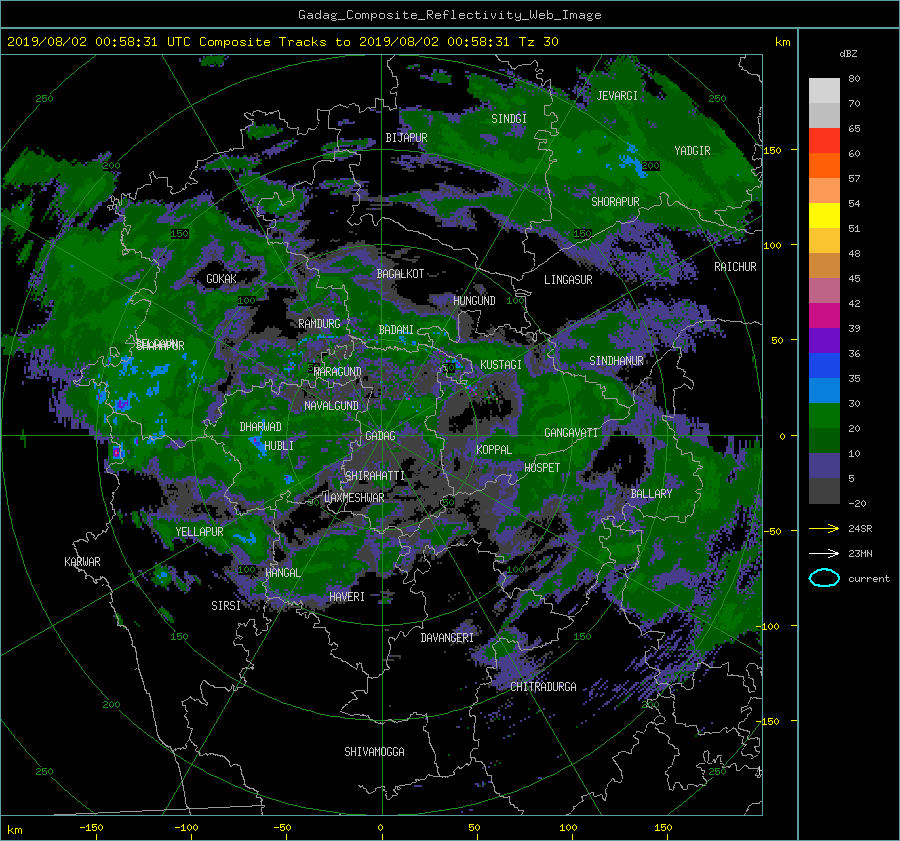Select the RAMDURG label

(x=319, y=324)
